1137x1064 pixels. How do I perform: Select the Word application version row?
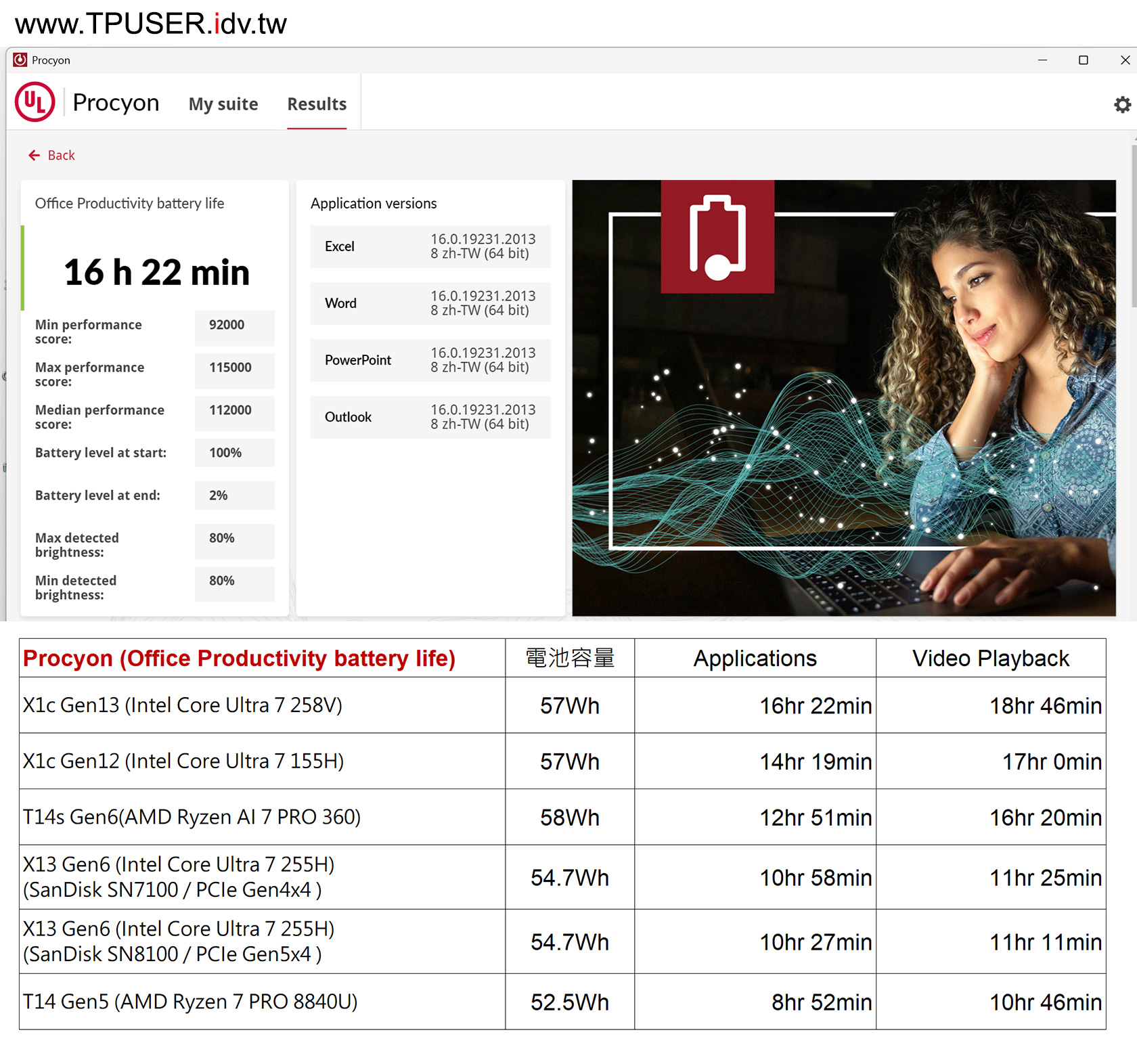(x=430, y=303)
